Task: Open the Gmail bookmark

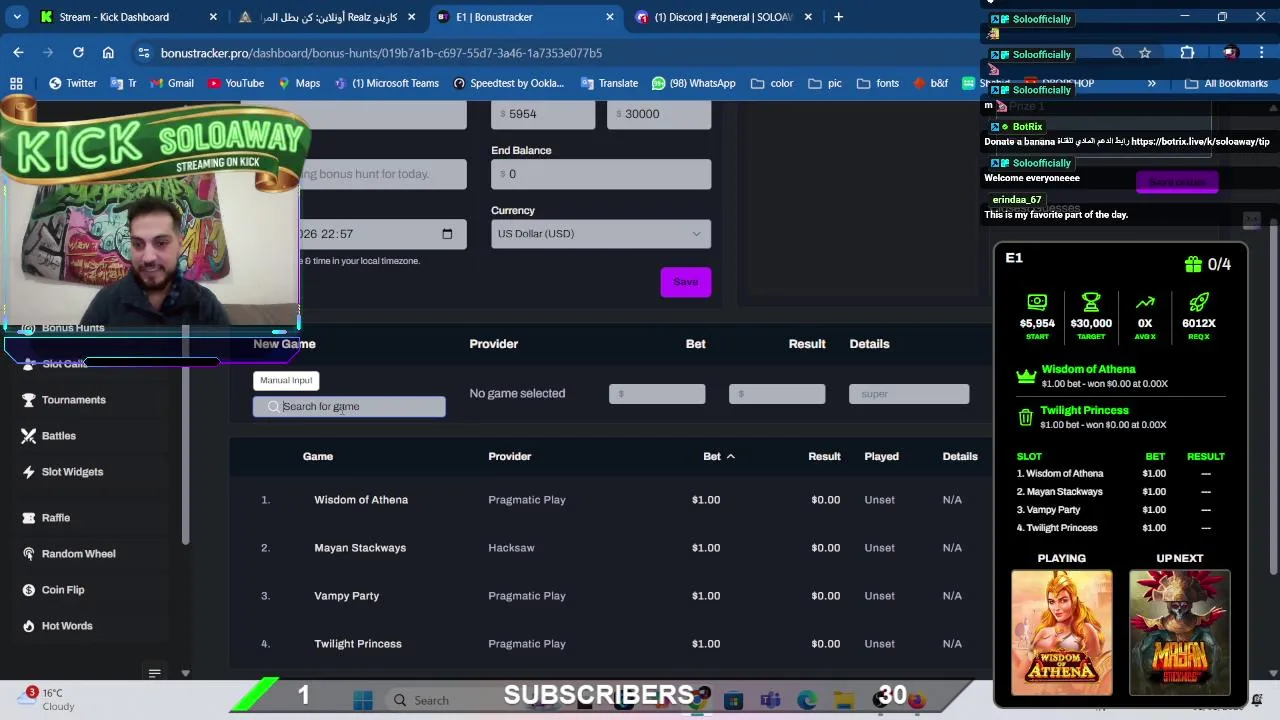Action: pyautogui.click(x=170, y=83)
